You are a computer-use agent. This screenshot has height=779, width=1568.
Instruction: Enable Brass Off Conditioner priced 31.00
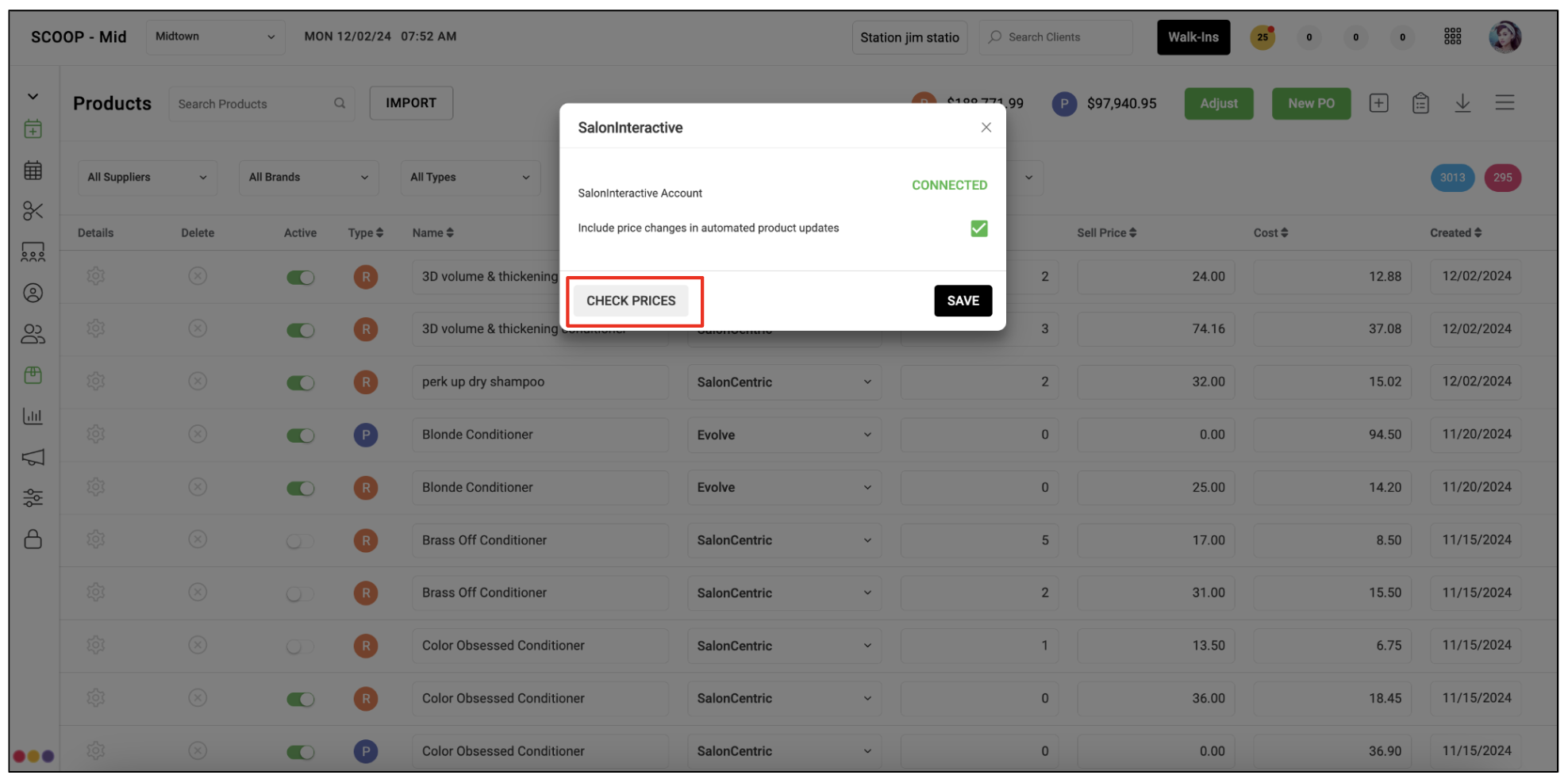pyautogui.click(x=300, y=593)
